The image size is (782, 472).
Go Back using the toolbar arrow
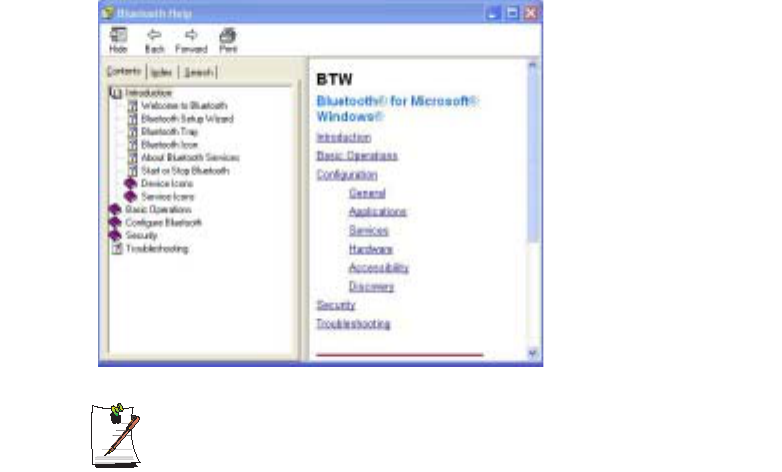pos(155,35)
